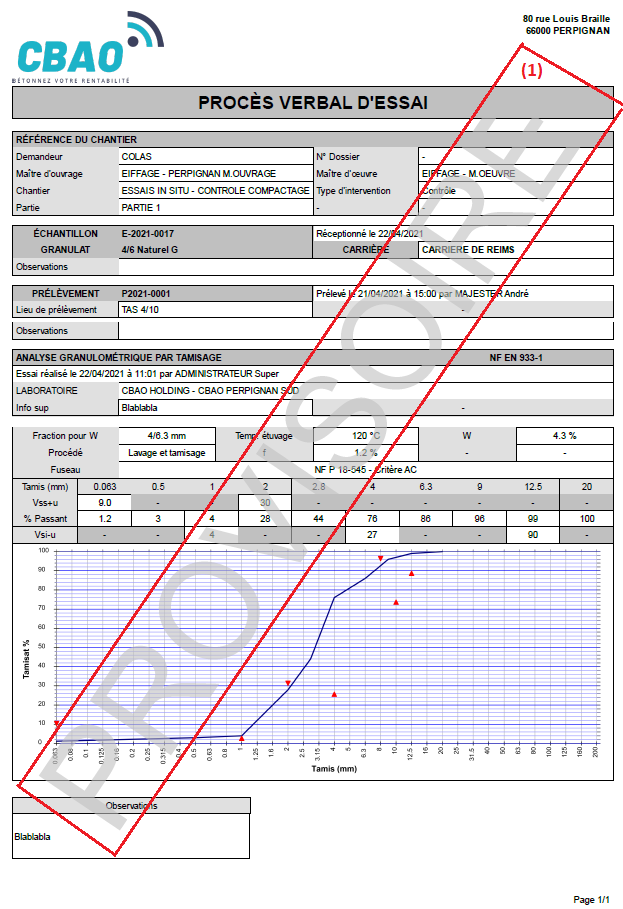The image size is (623, 909).
Task: Click the Vsi-u value "90"
Action: pyautogui.click(x=533, y=535)
